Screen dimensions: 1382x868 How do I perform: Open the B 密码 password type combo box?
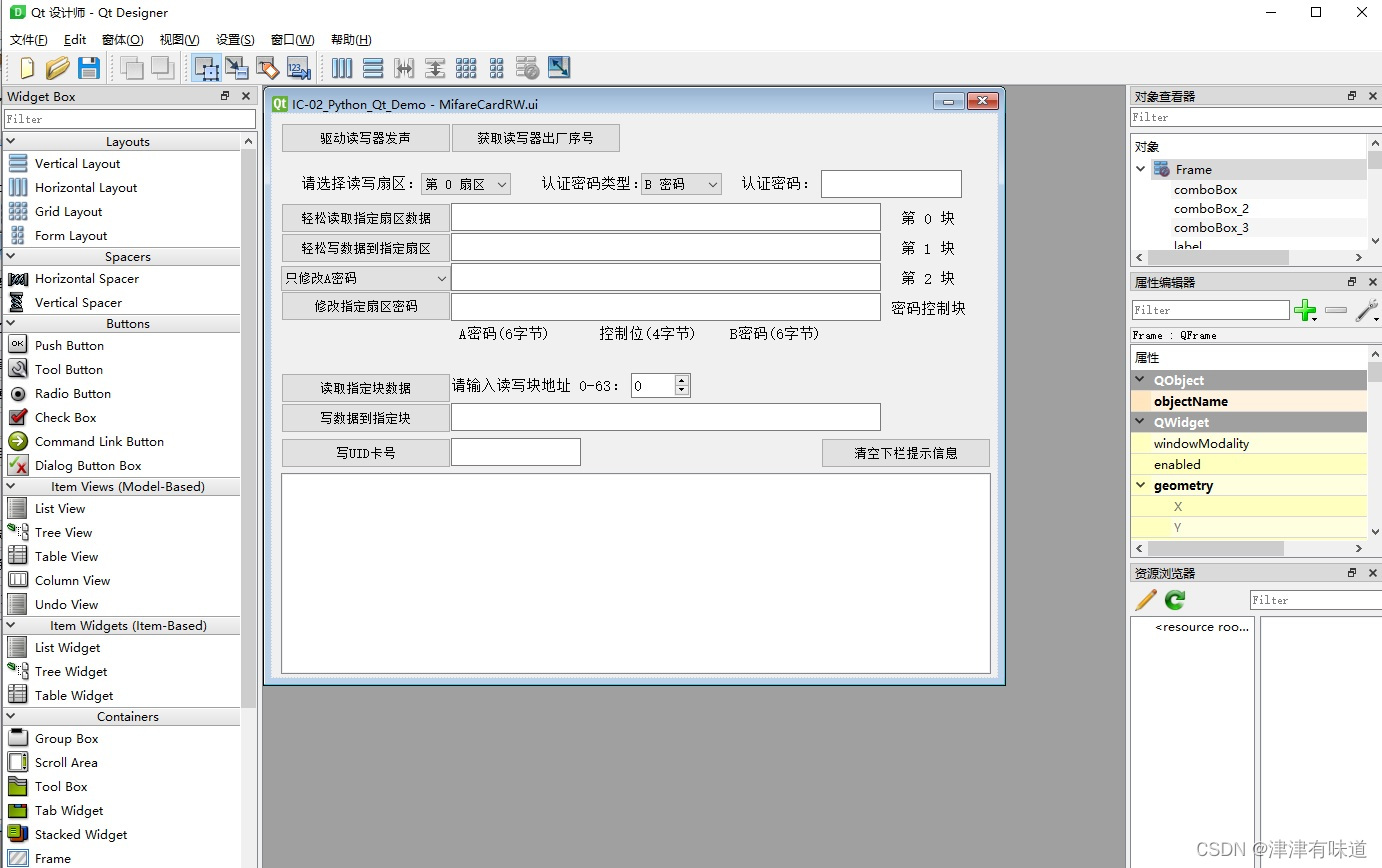click(681, 184)
